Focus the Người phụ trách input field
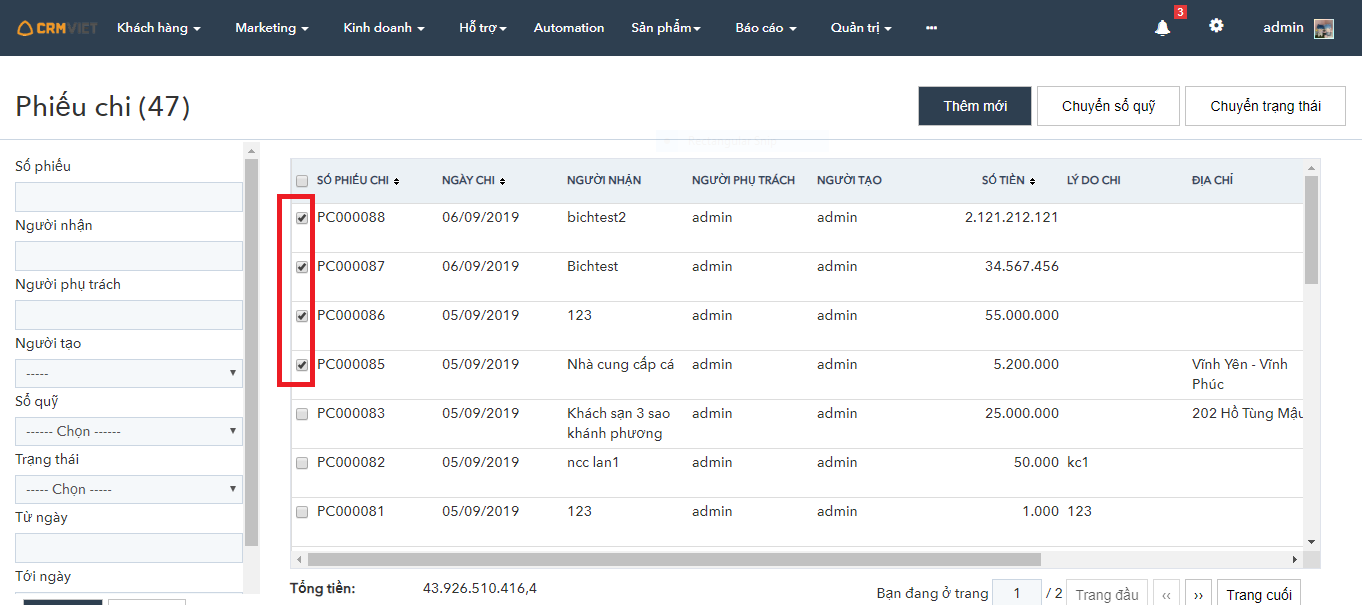This screenshot has height=605, width=1362. pos(129,315)
